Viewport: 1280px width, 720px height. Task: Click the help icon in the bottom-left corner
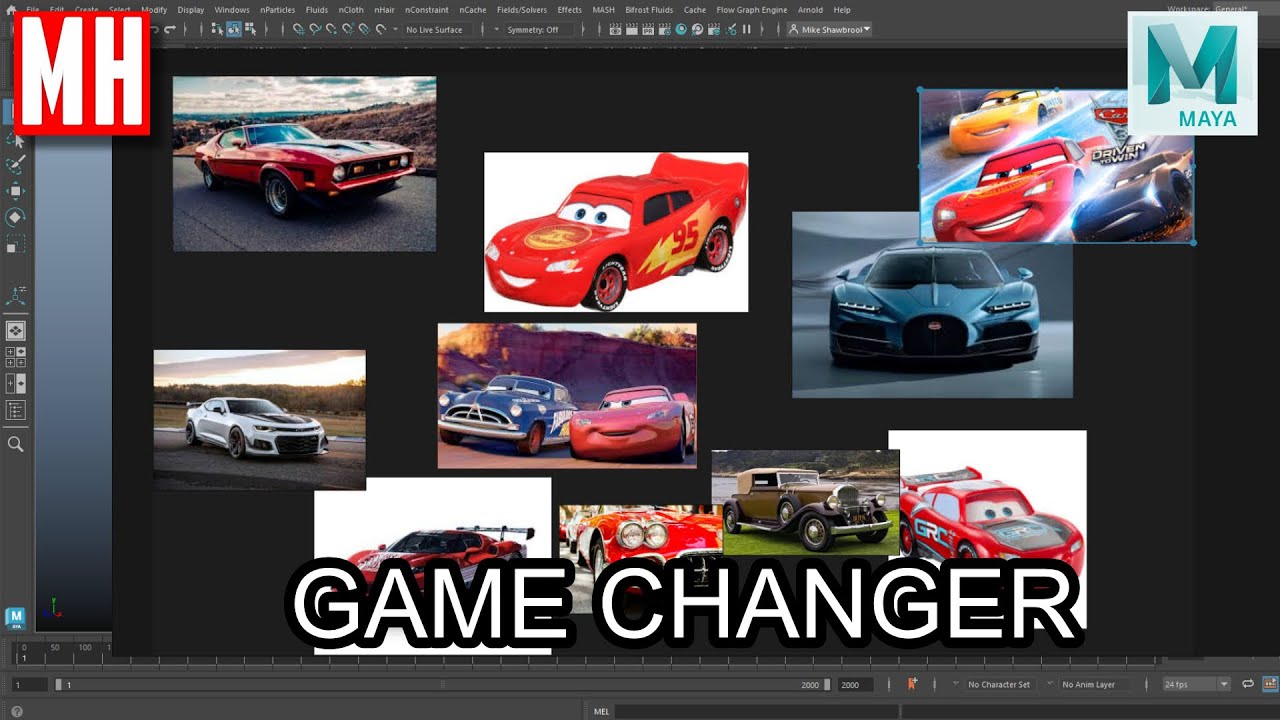[x=16, y=711]
